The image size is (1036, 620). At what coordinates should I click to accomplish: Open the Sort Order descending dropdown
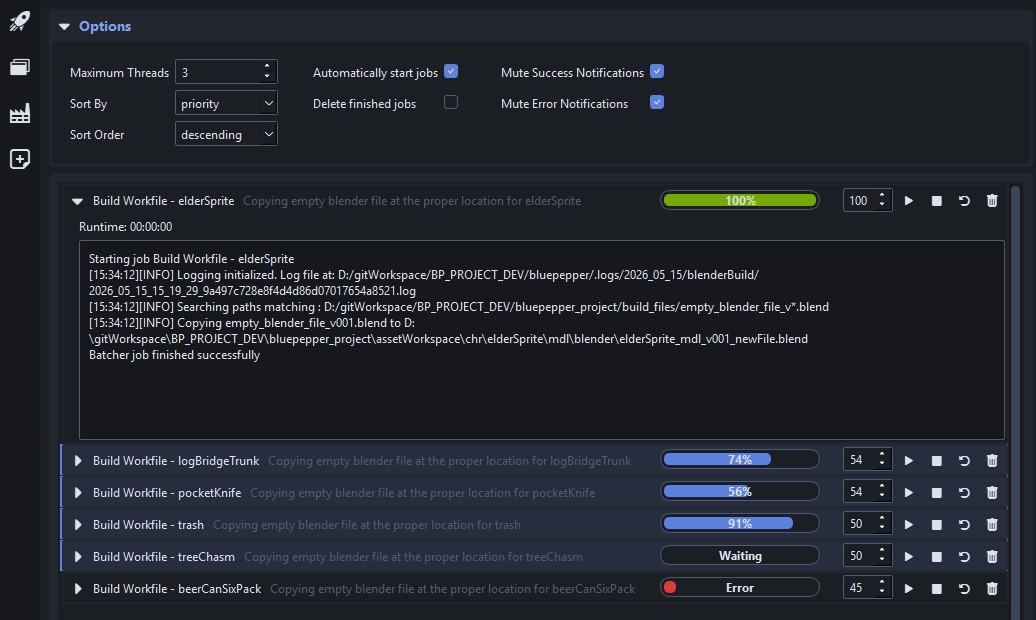(226, 134)
